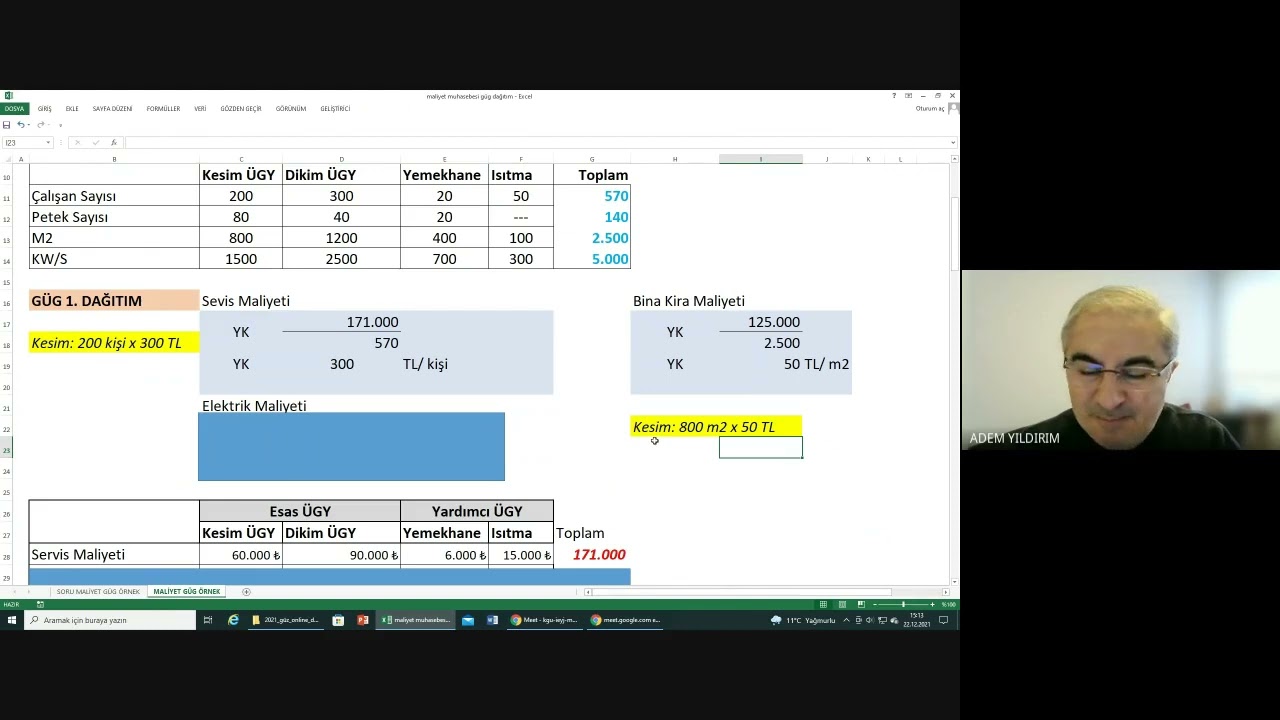Add a new sheet with plus button
The width and height of the screenshot is (1280, 720).
(246, 592)
